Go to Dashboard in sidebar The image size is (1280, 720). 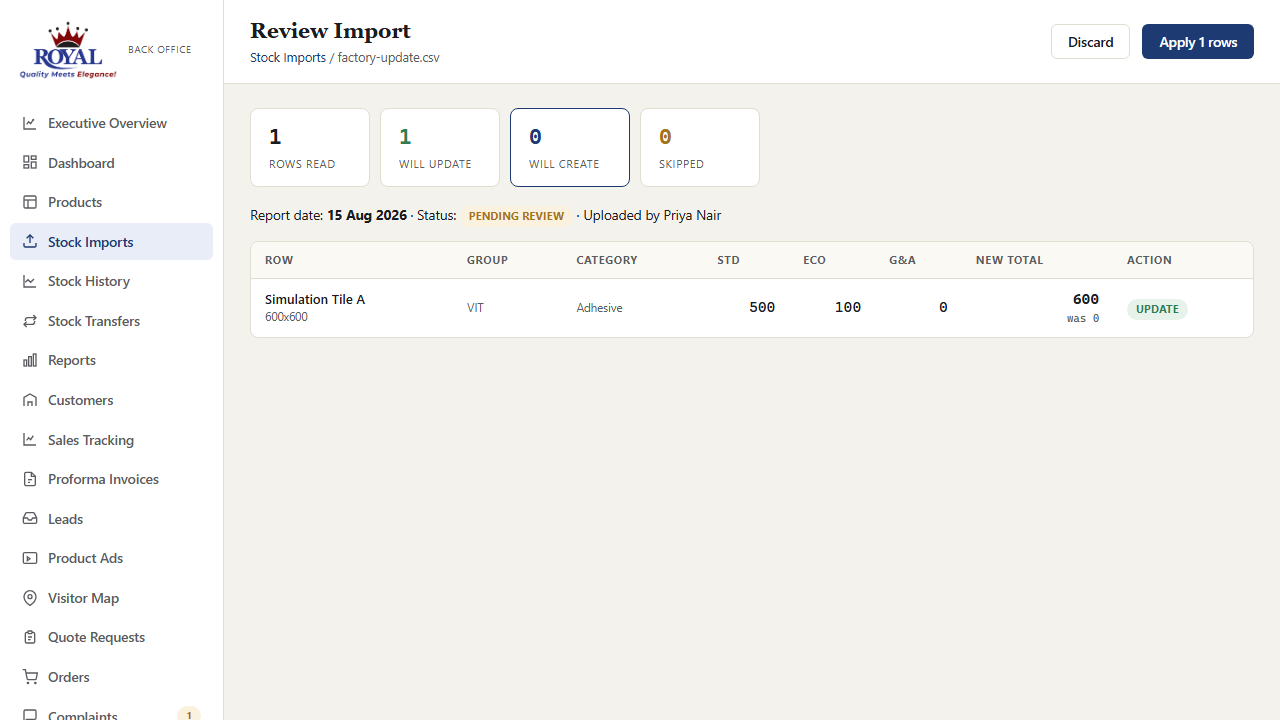111,163
